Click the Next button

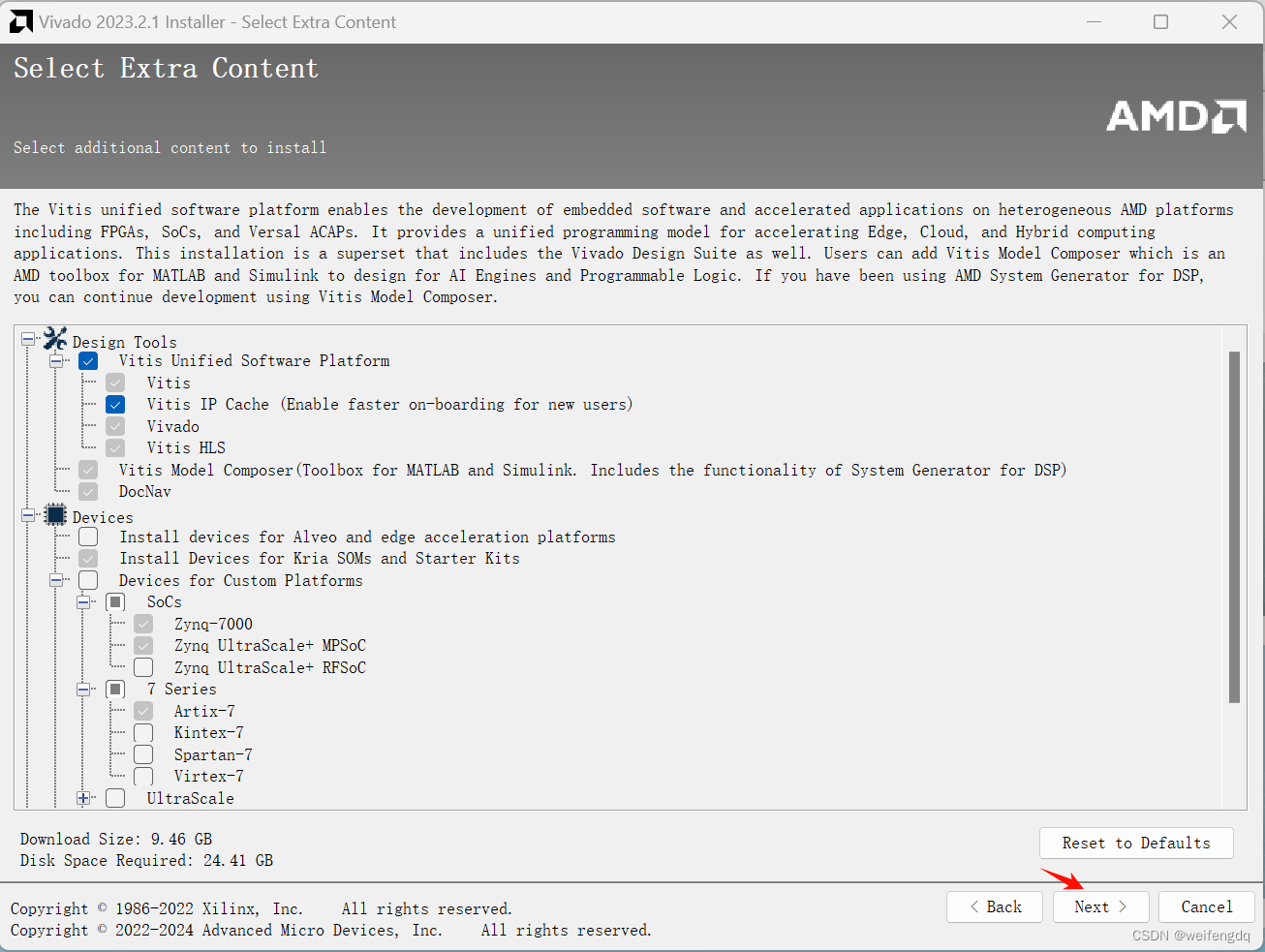coord(1100,907)
